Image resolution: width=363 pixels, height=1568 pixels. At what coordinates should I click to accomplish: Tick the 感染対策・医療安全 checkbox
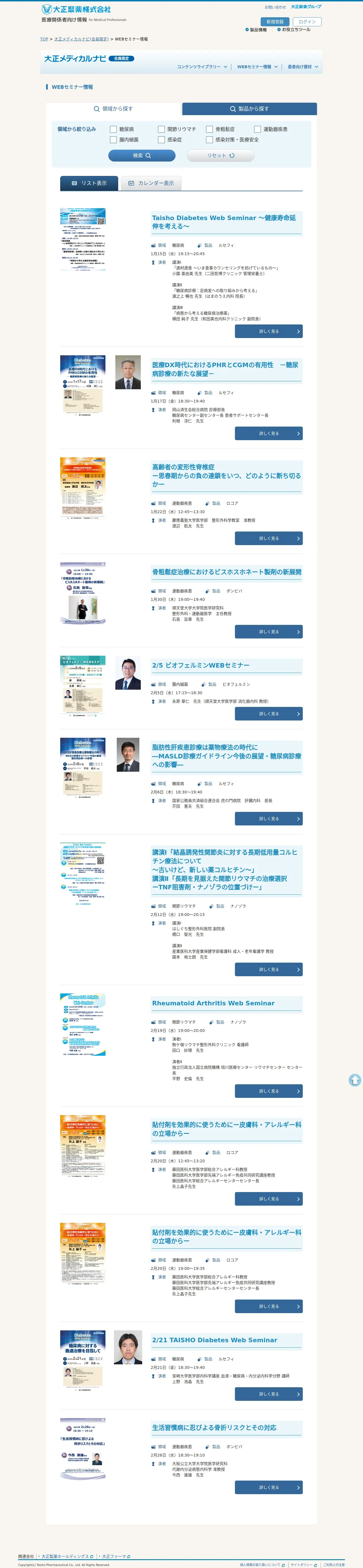pos(209,139)
